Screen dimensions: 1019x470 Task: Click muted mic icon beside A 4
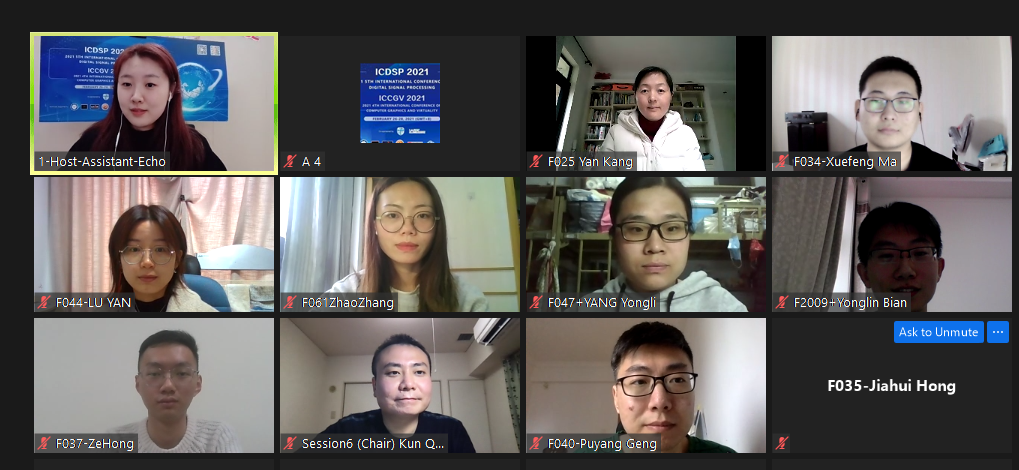click(x=290, y=162)
